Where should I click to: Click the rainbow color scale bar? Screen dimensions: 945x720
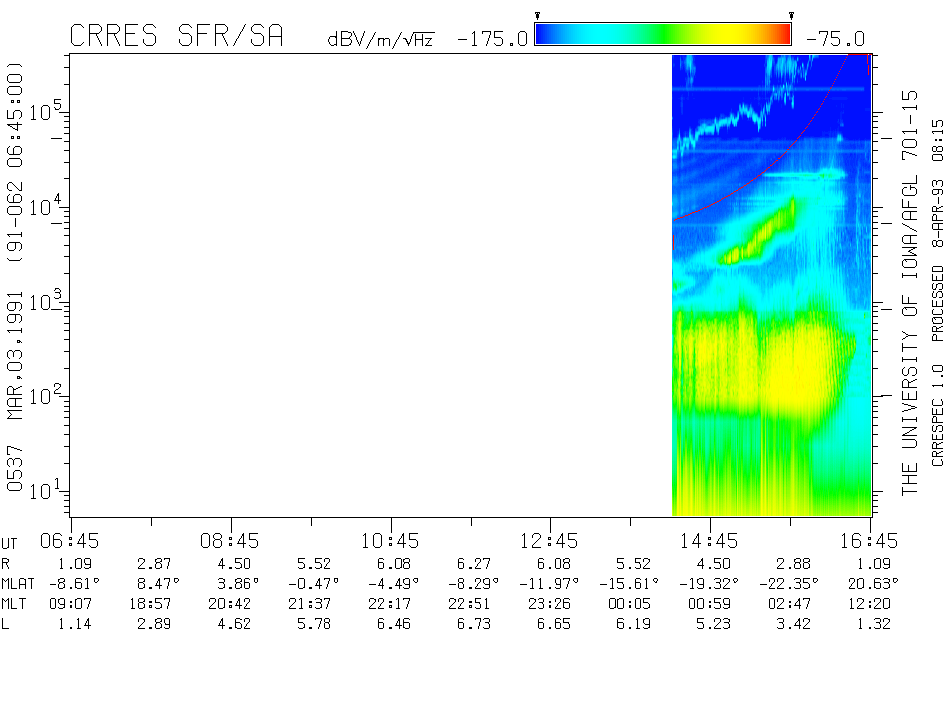click(663, 34)
